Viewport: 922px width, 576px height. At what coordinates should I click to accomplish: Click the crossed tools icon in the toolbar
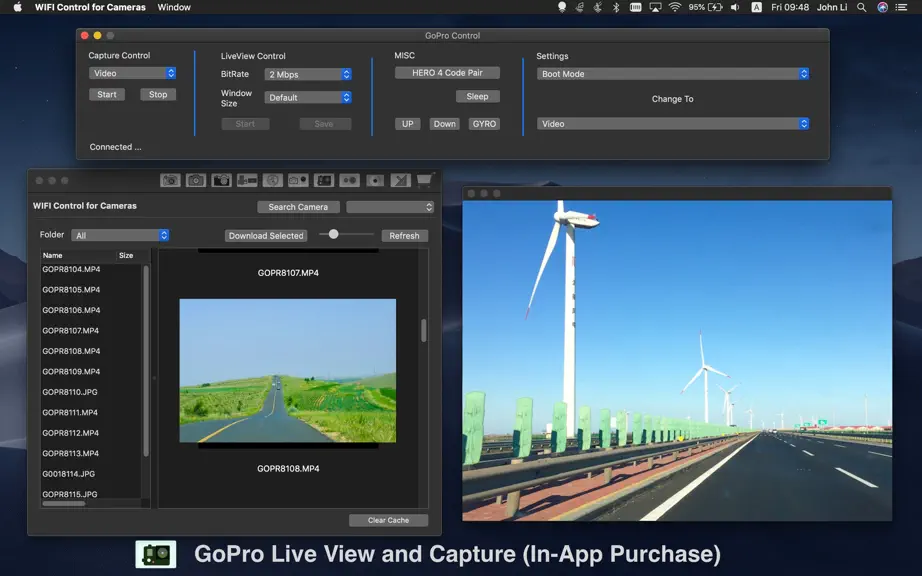pyautogui.click(x=400, y=180)
